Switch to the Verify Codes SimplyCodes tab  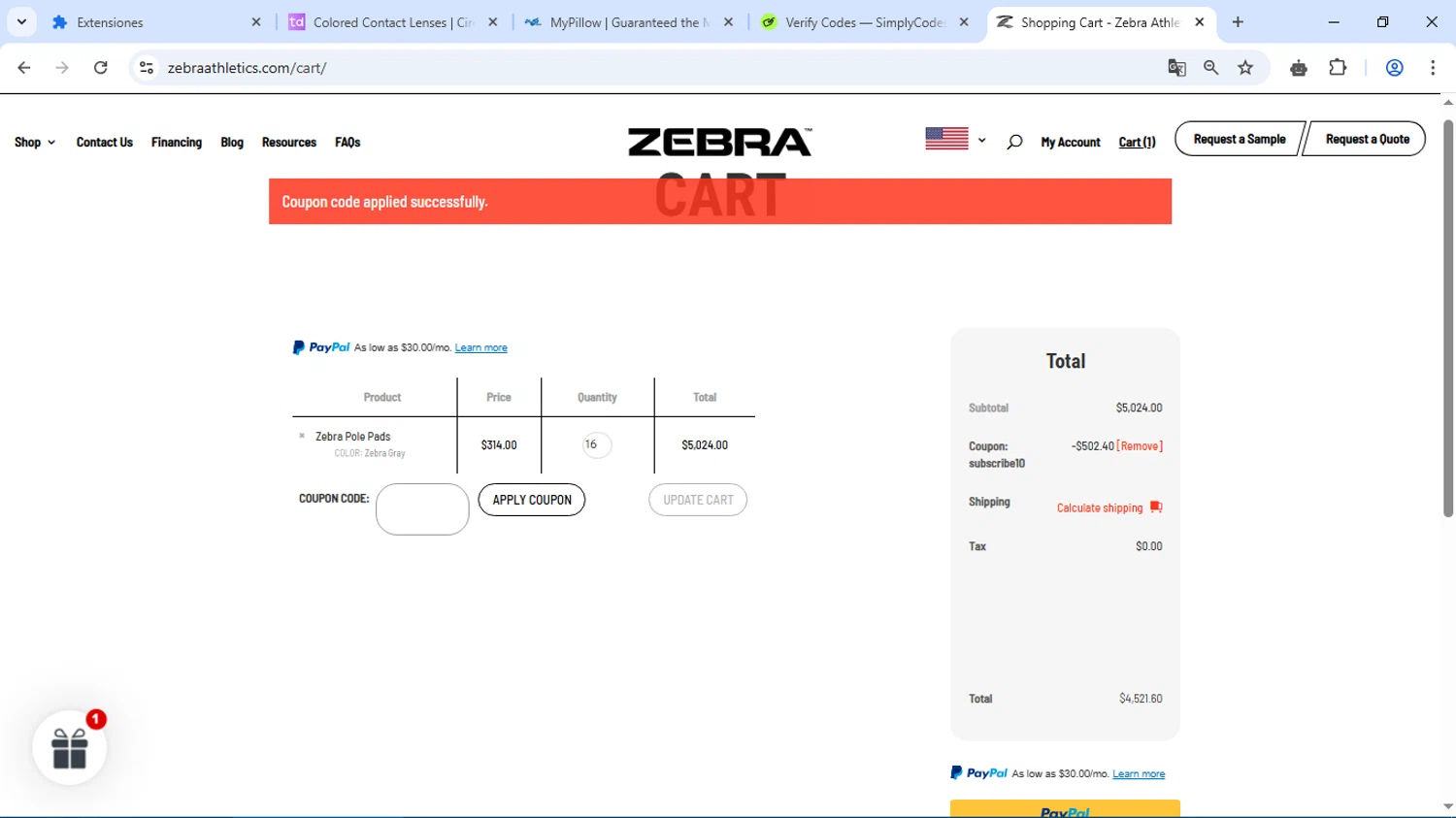864,21
